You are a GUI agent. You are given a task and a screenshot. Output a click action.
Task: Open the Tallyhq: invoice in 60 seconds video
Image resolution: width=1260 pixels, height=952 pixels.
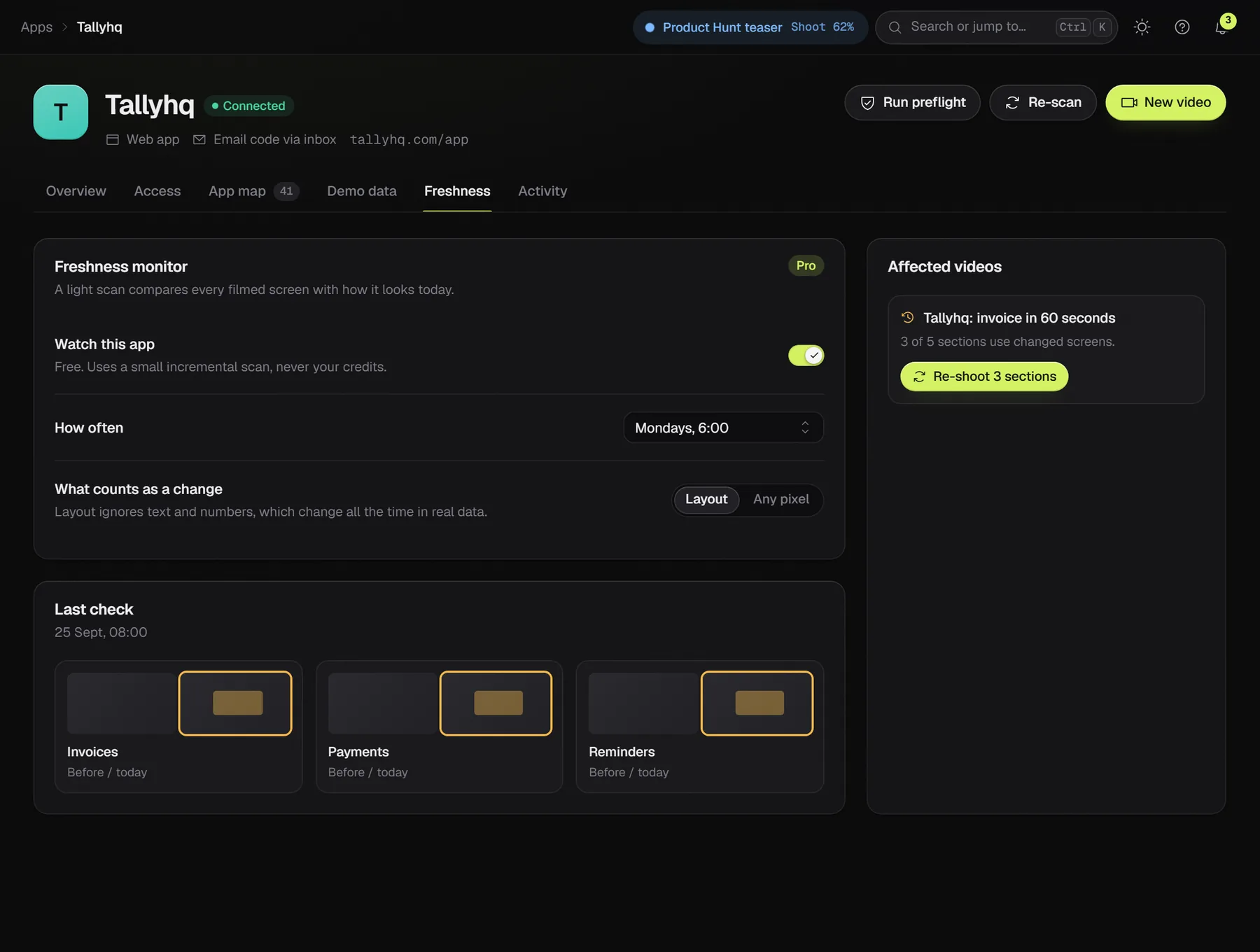tap(1019, 318)
